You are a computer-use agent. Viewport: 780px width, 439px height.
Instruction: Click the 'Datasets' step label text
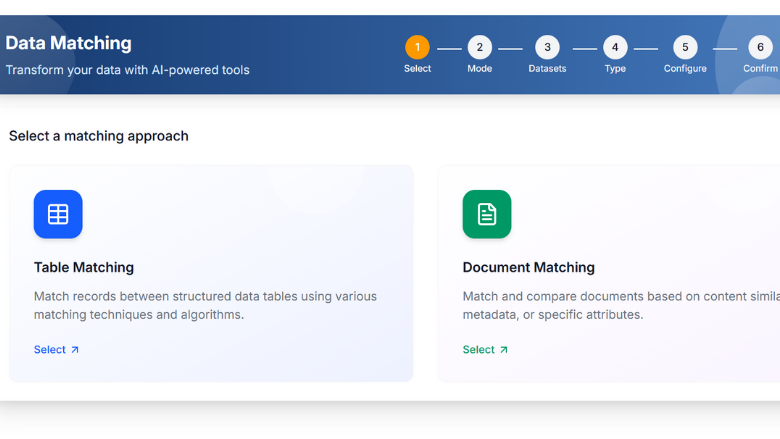(x=547, y=69)
